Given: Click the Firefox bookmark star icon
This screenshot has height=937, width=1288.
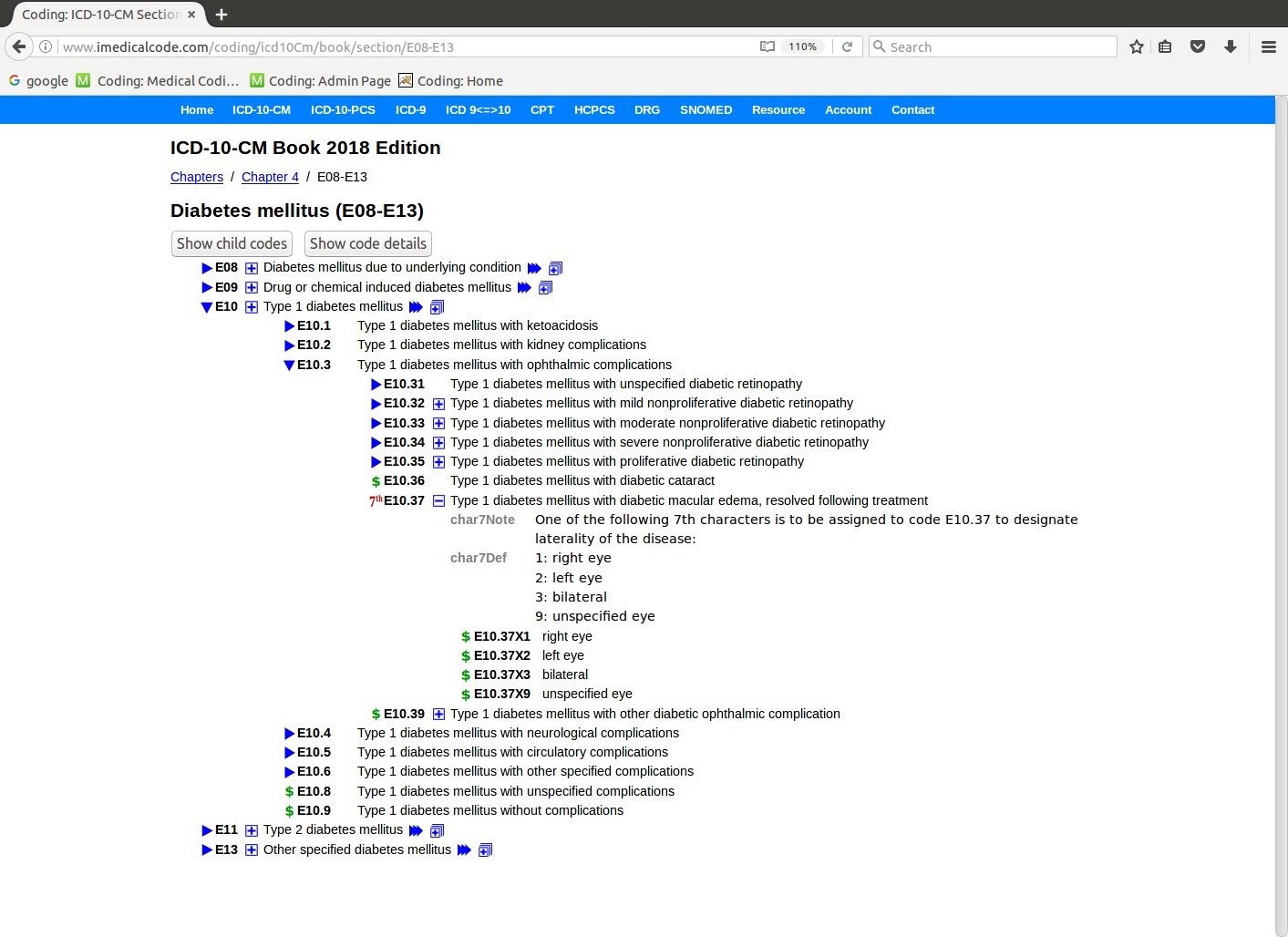Looking at the screenshot, I should point(1136,46).
